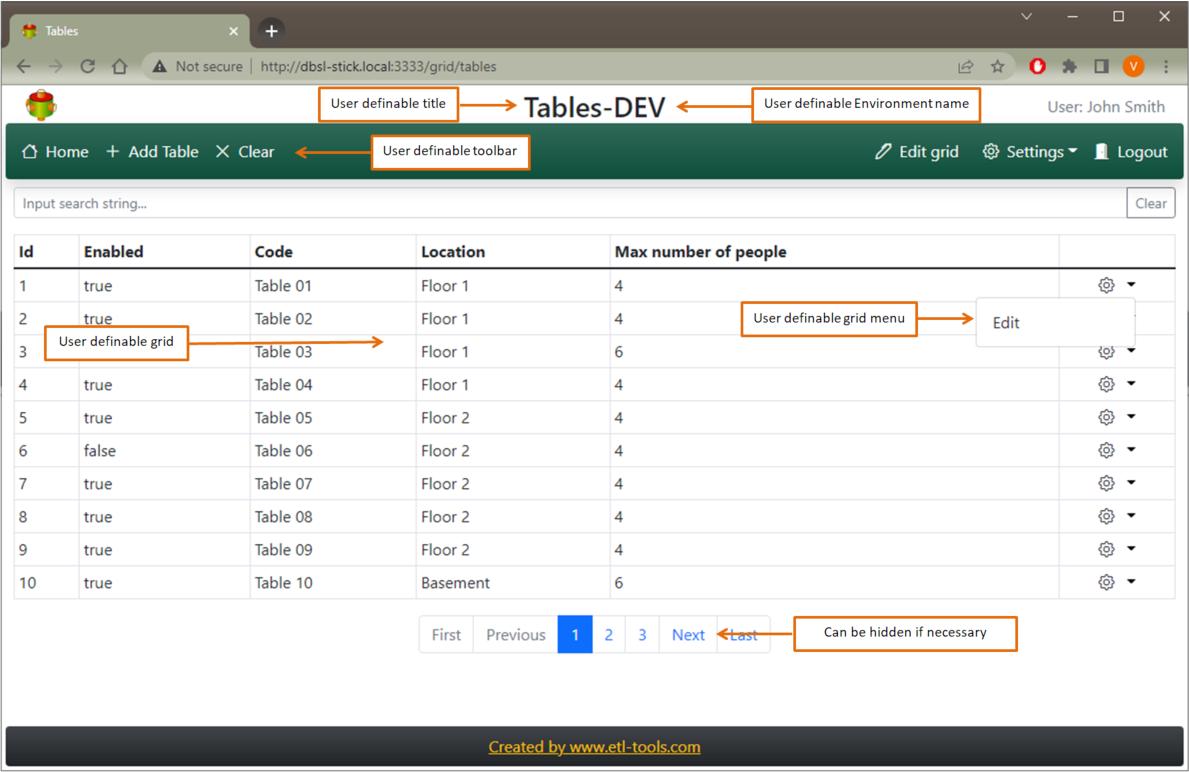This screenshot has height=772, width=1189.
Task: Go to page 3
Action: (642, 635)
